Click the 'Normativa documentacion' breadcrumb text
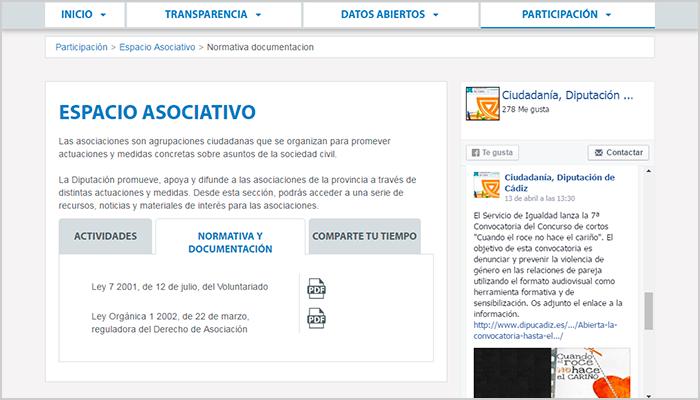Image resolution: width=700 pixels, height=400 pixels. coord(260,47)
